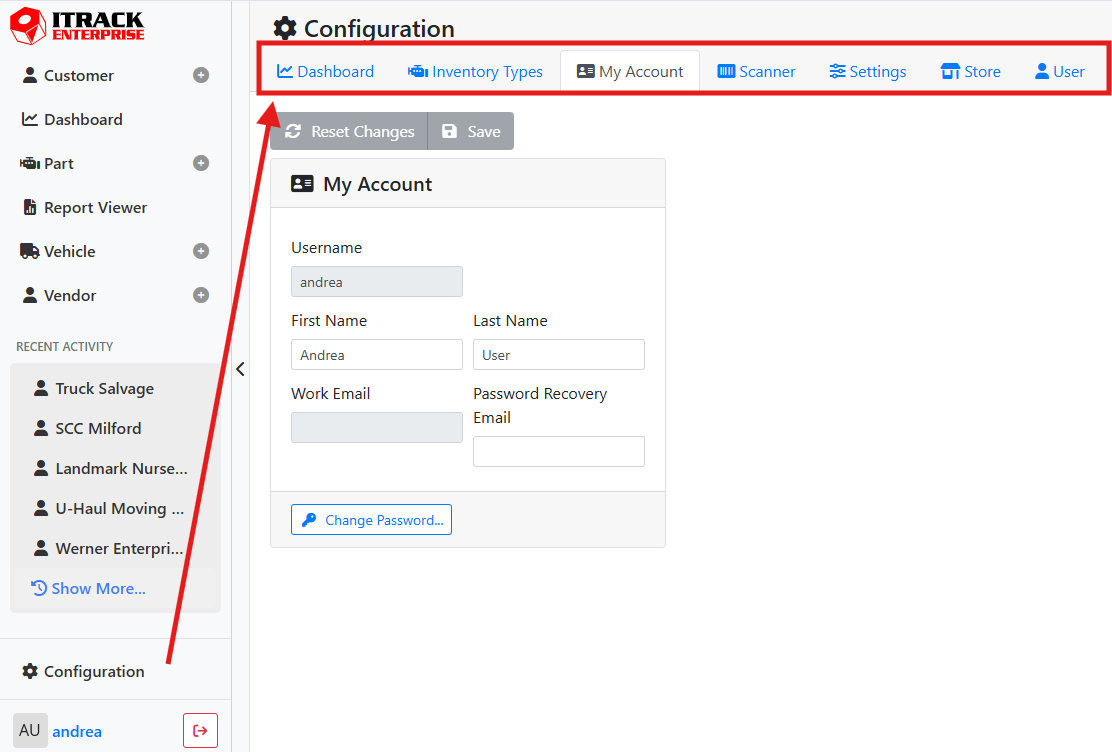Click the red logout icon button
This screenshot has width=1112, height=752.
click(200, 731)
